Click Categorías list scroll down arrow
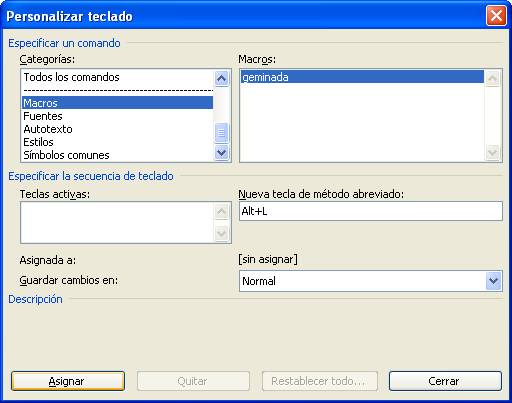The width and height of the screenshot is (512, 403). (x=221, y=153)
